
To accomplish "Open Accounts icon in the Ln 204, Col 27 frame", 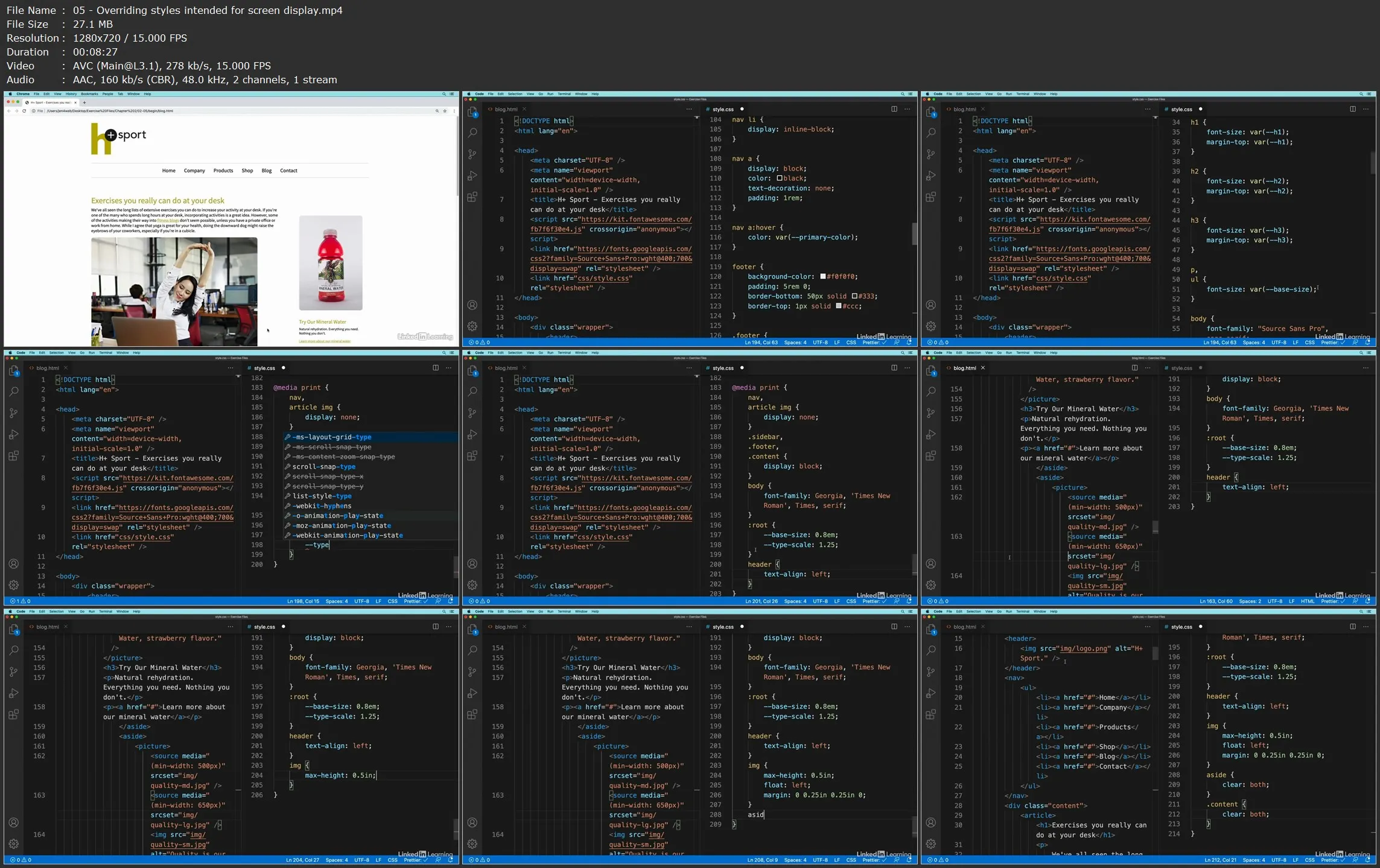I will (14, 823).
